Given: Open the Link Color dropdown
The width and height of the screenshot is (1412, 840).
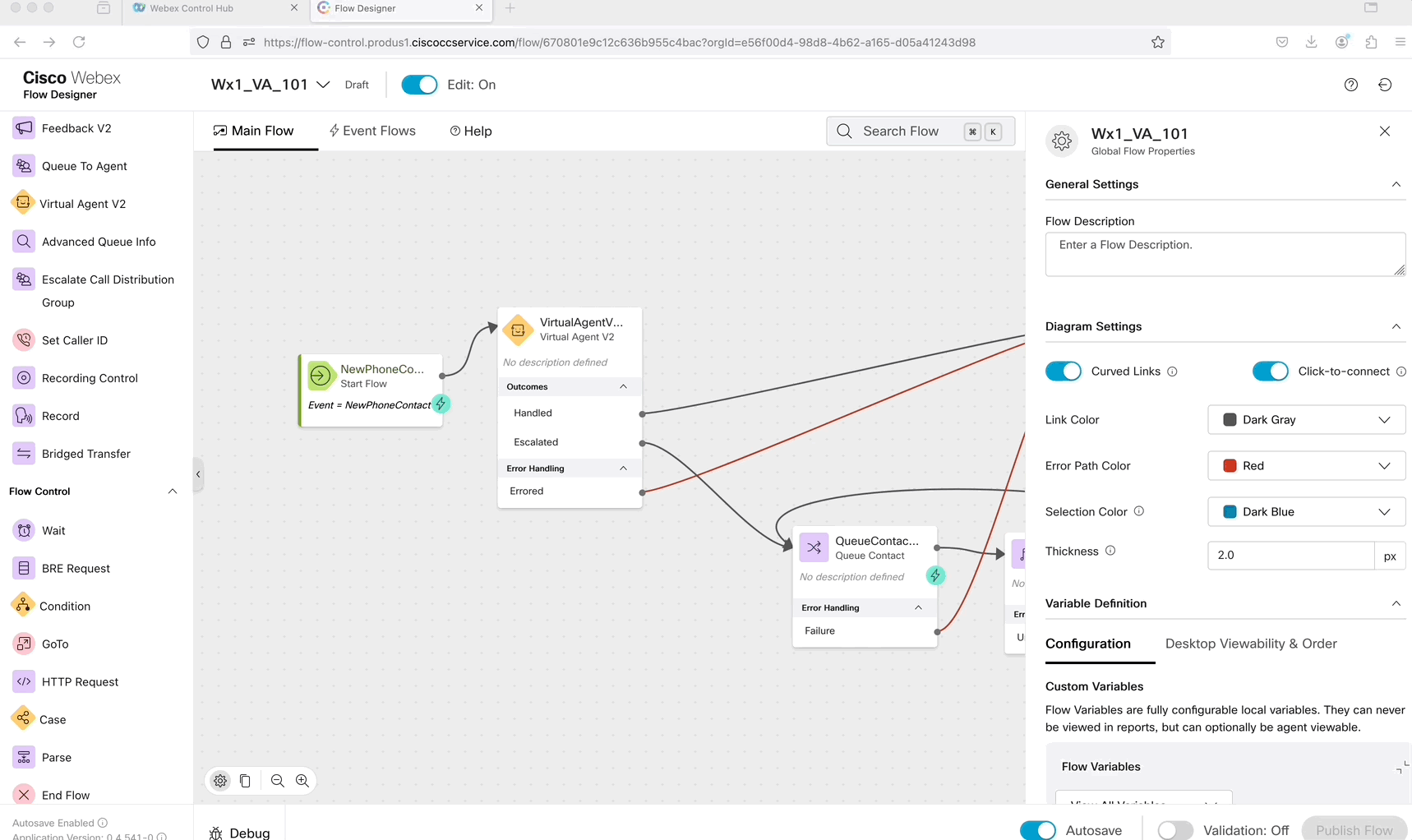Looking at the screenshot, I should click(x=1306, y=420).
